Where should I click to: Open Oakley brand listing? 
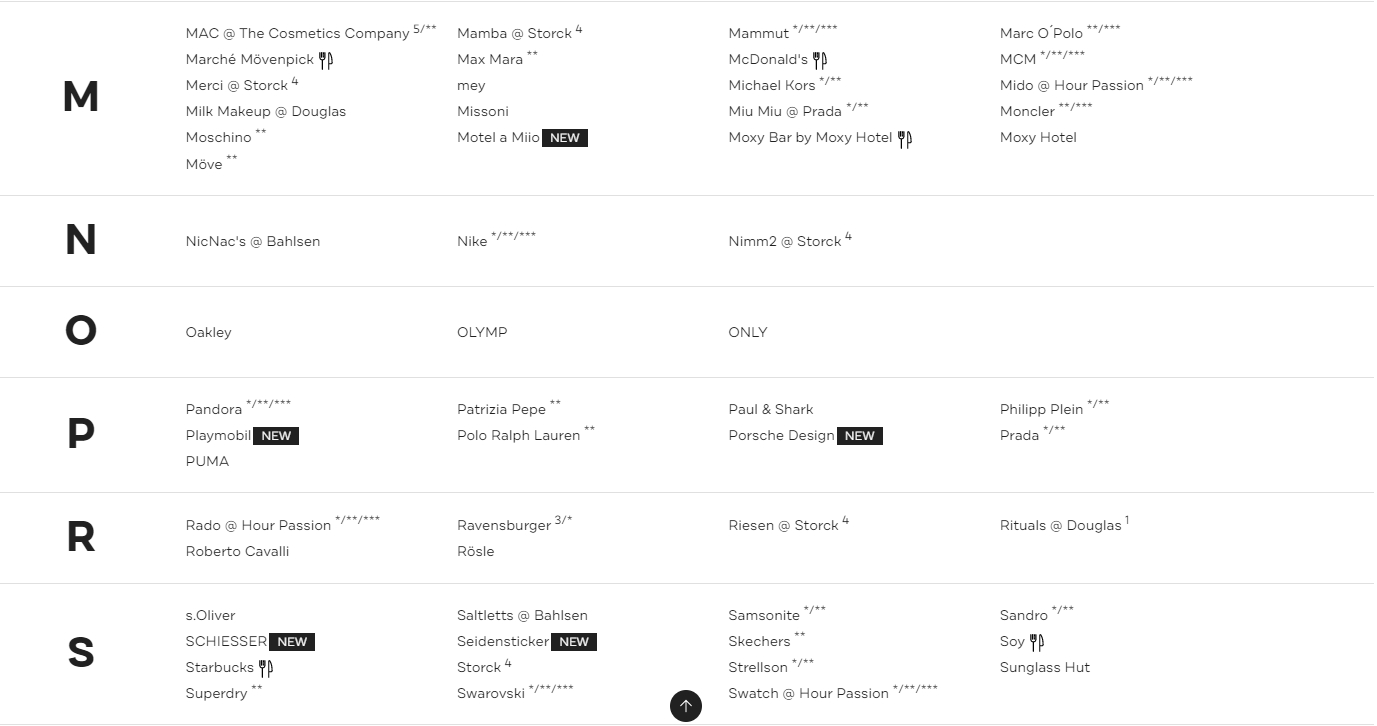[208, 332]
